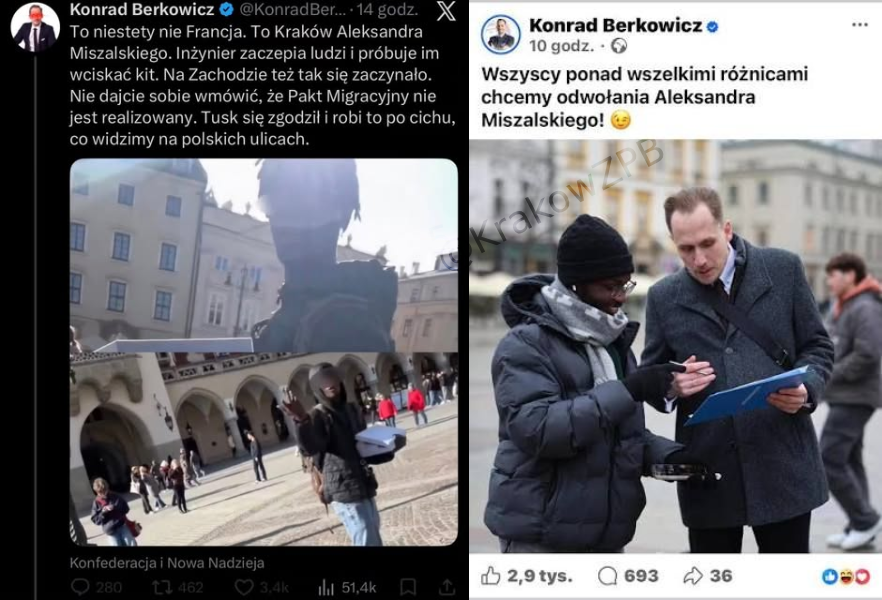Bookmark the tweet

click(408, 587)
